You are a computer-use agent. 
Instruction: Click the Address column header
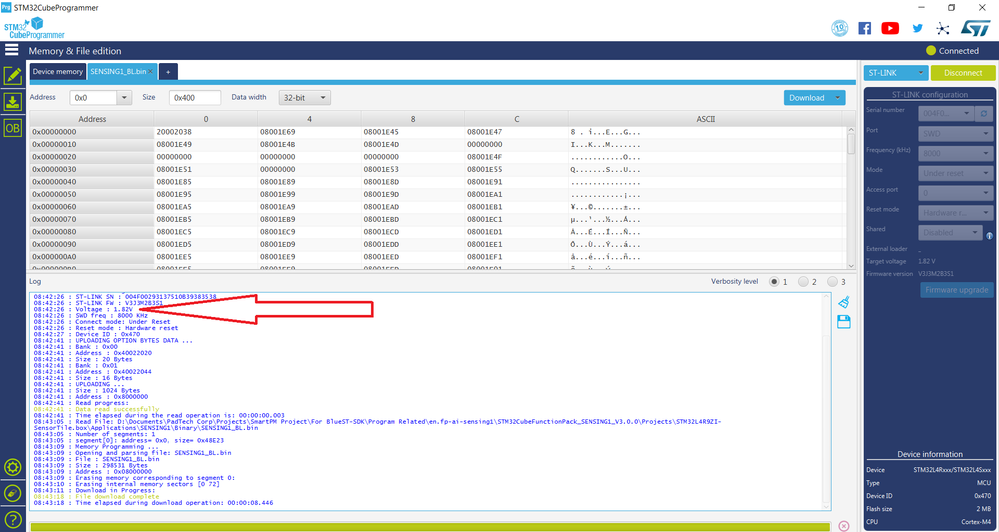click(x=92, y=119)
